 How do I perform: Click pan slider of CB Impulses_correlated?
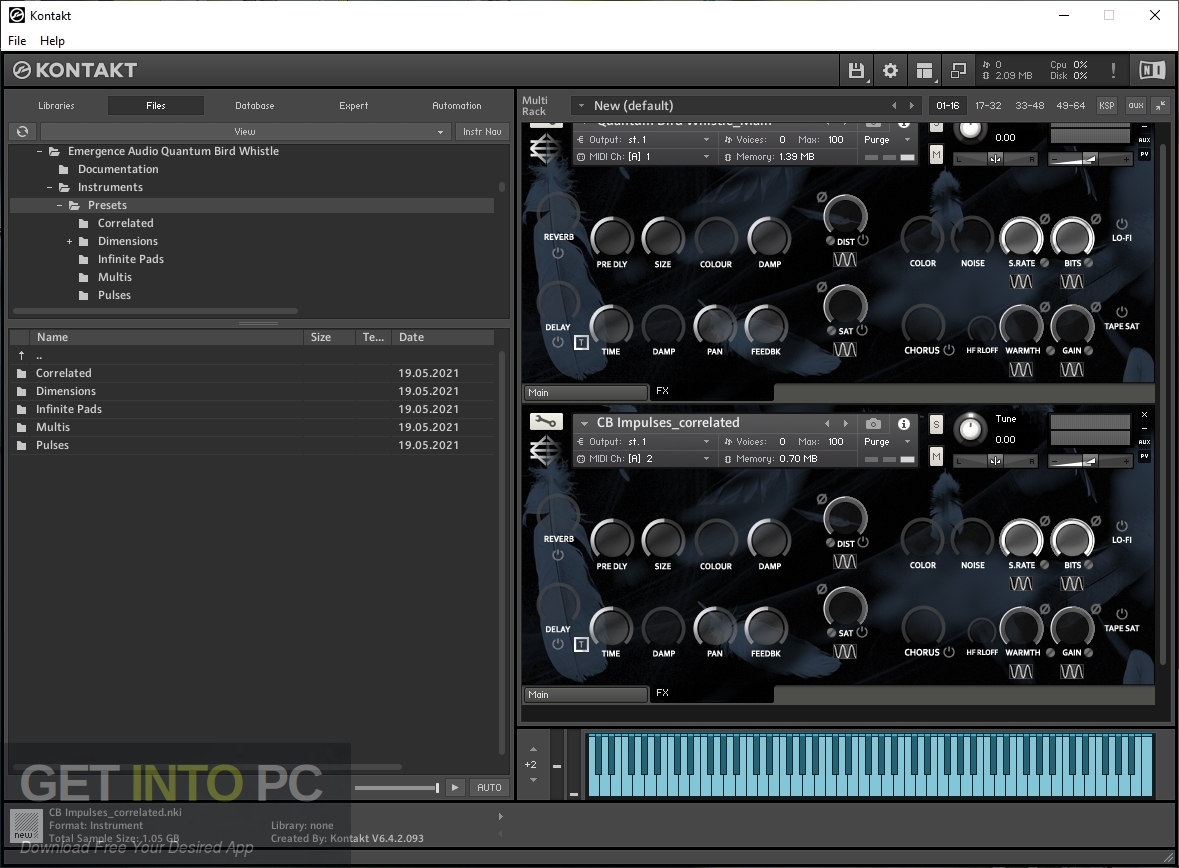click(x=996, y=460)
